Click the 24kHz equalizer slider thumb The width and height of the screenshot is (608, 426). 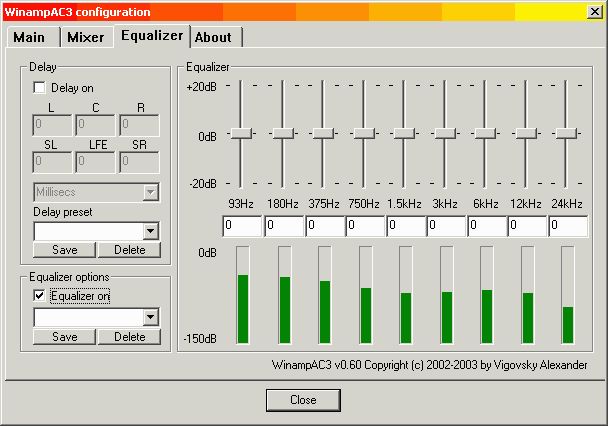(x=566, y=133)
